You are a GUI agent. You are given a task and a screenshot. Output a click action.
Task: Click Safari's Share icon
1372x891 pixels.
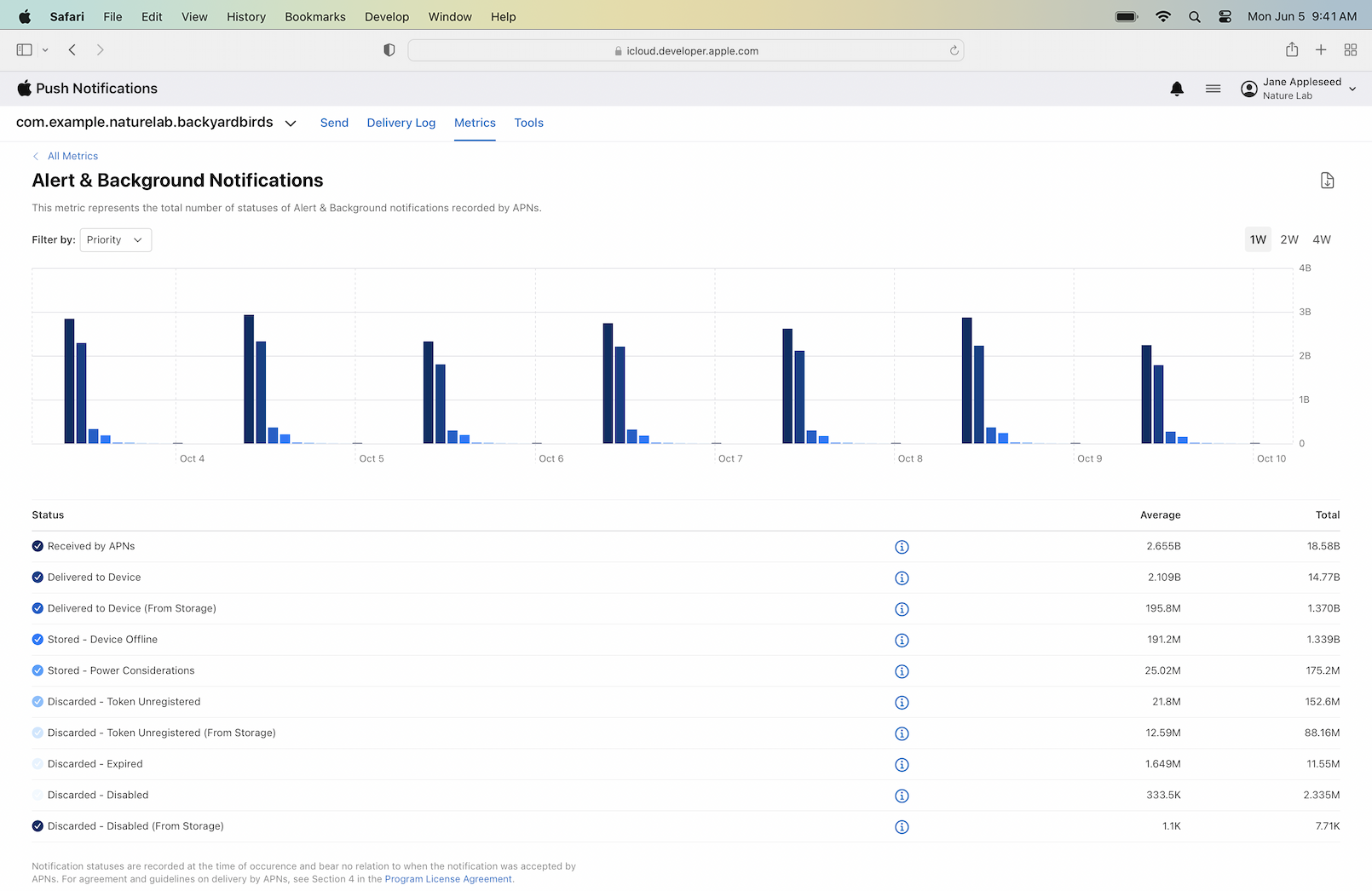1292,50
